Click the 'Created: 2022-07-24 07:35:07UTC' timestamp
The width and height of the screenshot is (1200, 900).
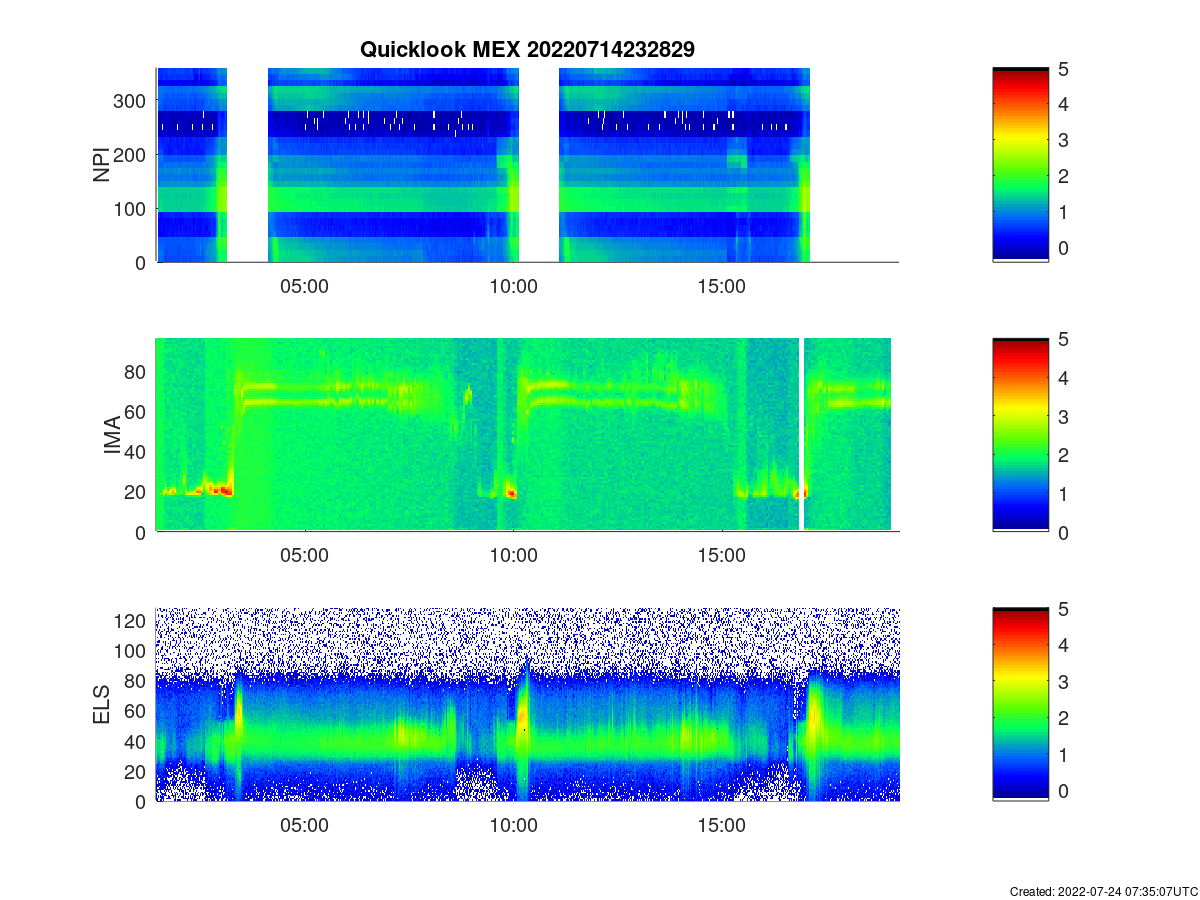1103,891
